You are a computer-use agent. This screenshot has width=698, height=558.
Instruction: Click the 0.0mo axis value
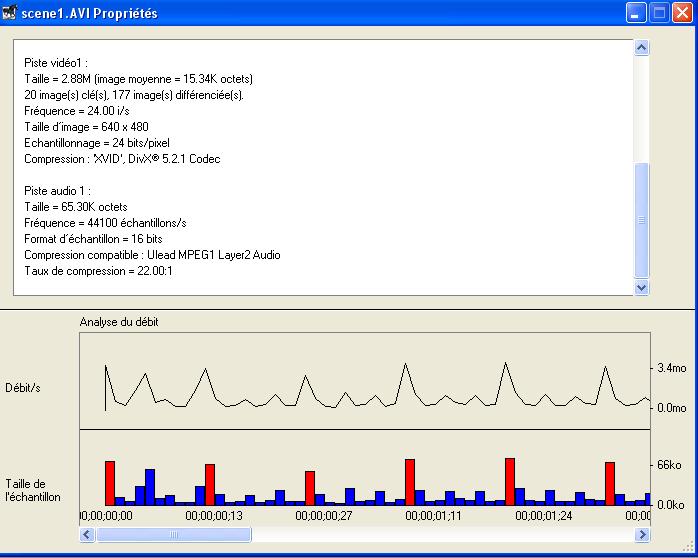(671, 408)
